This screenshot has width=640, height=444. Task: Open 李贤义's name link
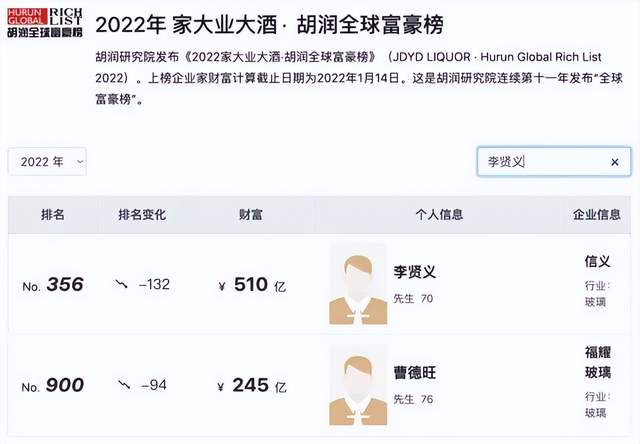415,272
